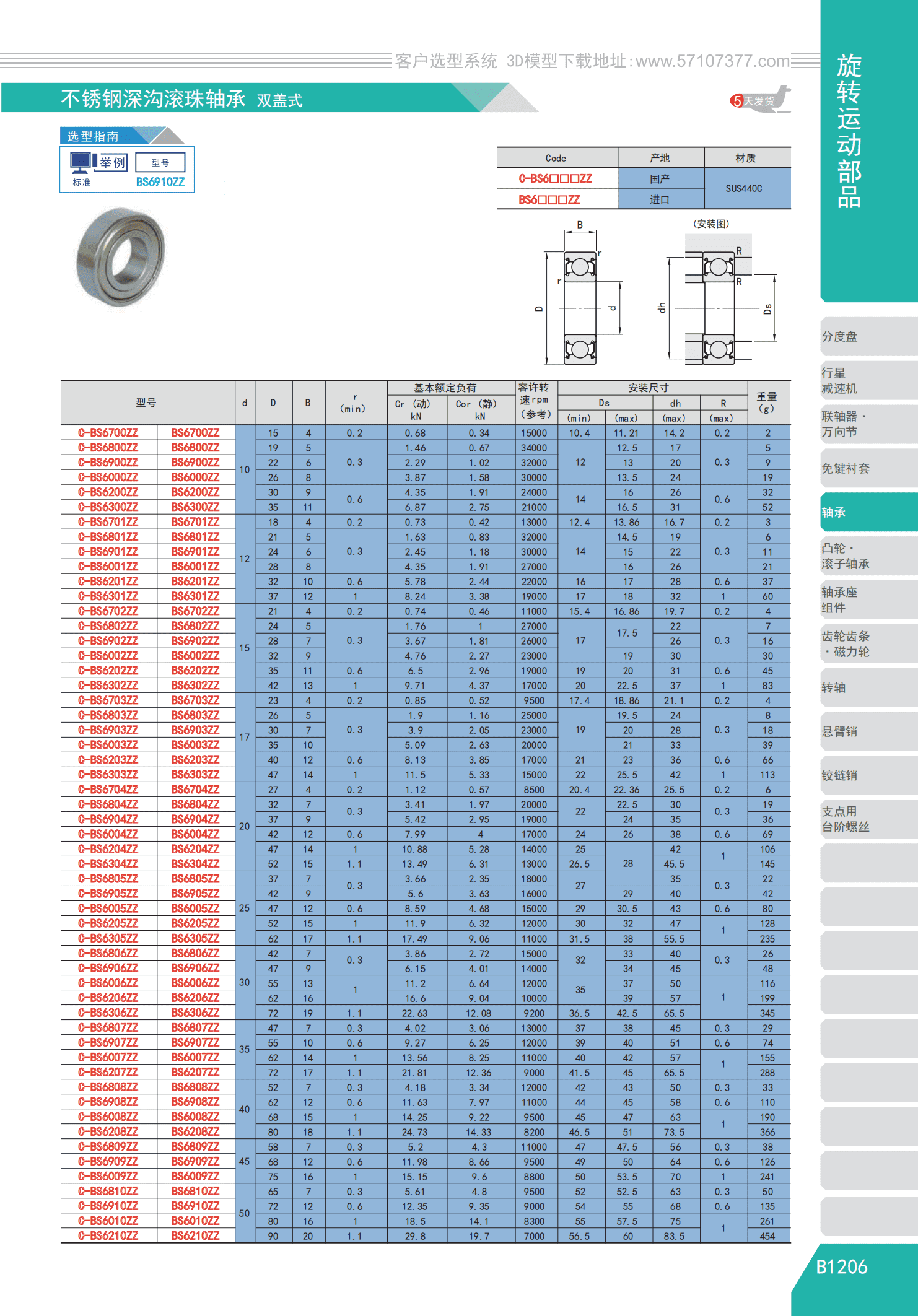The image size is (918, 1316).
Task: Click rpm value 34000 for BS6800ZZ
Action: [534, 448]
